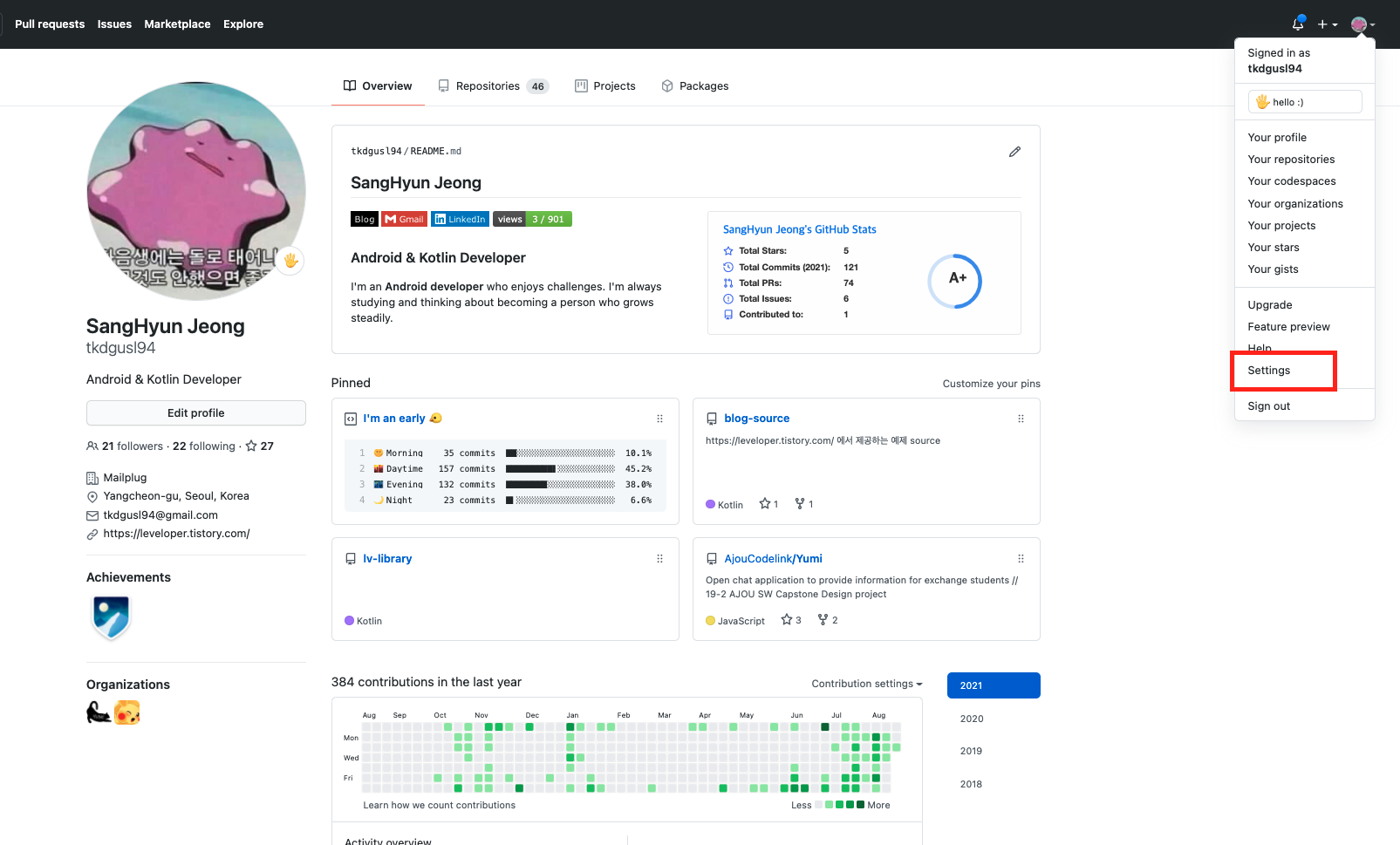Click the LinkedIn badge
The width and height of the screenshot is (1400, 845).
[x=460, y=219]
